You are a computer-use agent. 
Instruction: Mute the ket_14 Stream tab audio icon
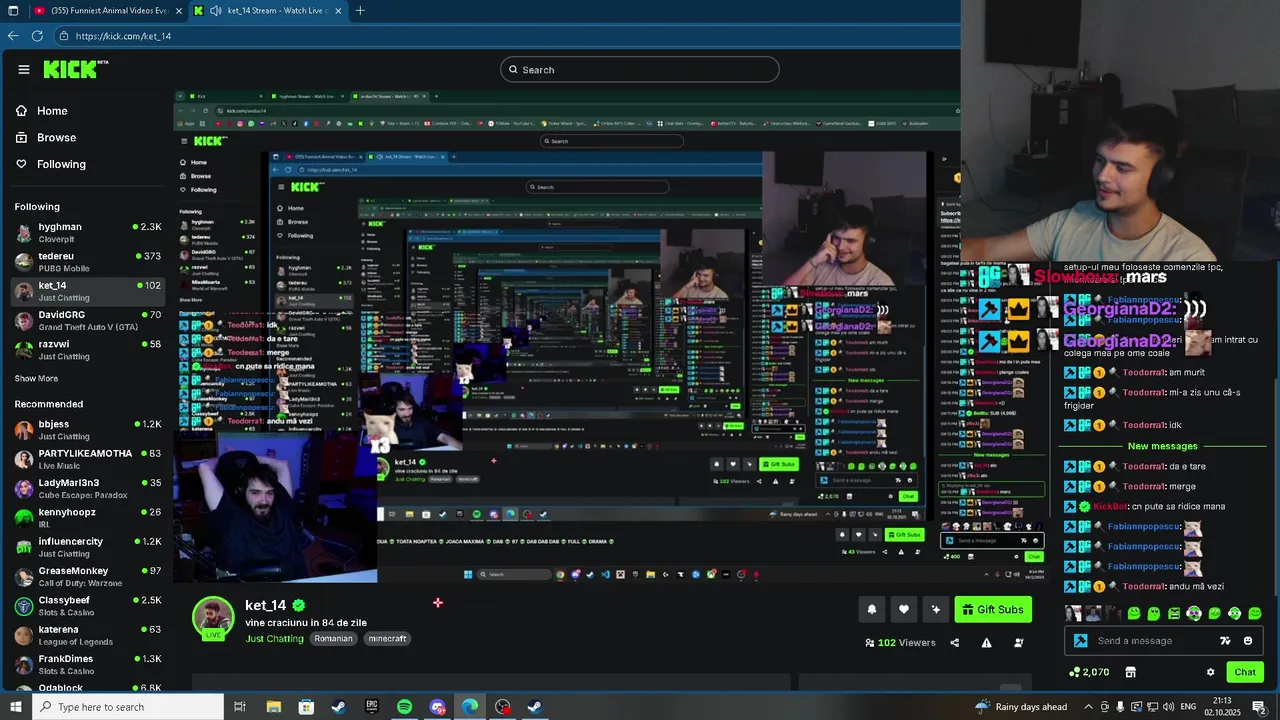pyautogui.click(x=215, y=11)
